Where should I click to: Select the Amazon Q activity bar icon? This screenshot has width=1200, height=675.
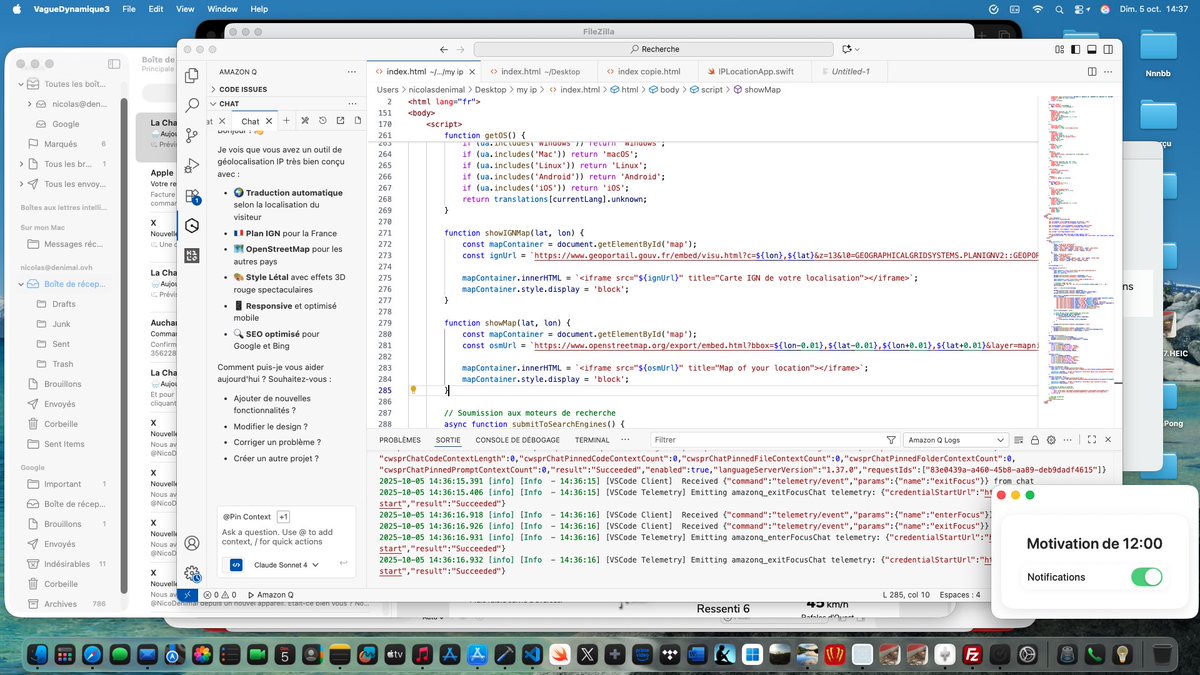click(x=193, y=226)
